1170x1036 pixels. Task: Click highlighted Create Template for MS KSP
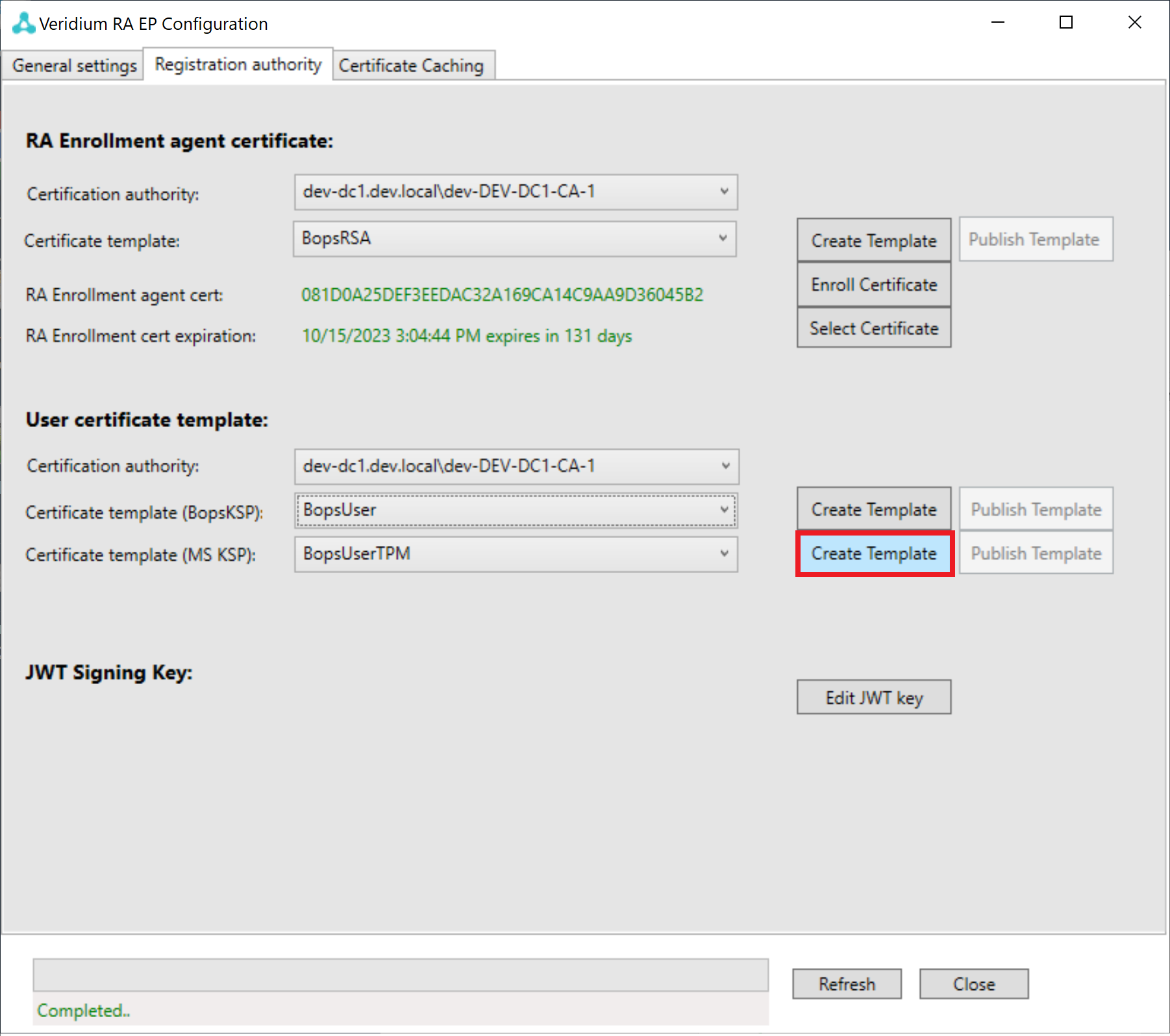(873, 554)
